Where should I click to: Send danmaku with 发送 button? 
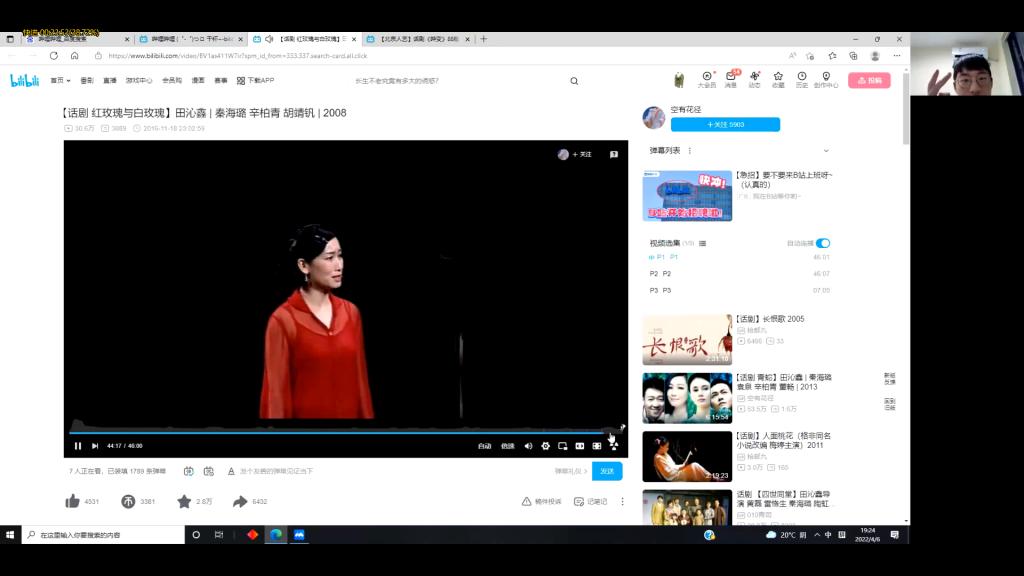click(607, 471)
